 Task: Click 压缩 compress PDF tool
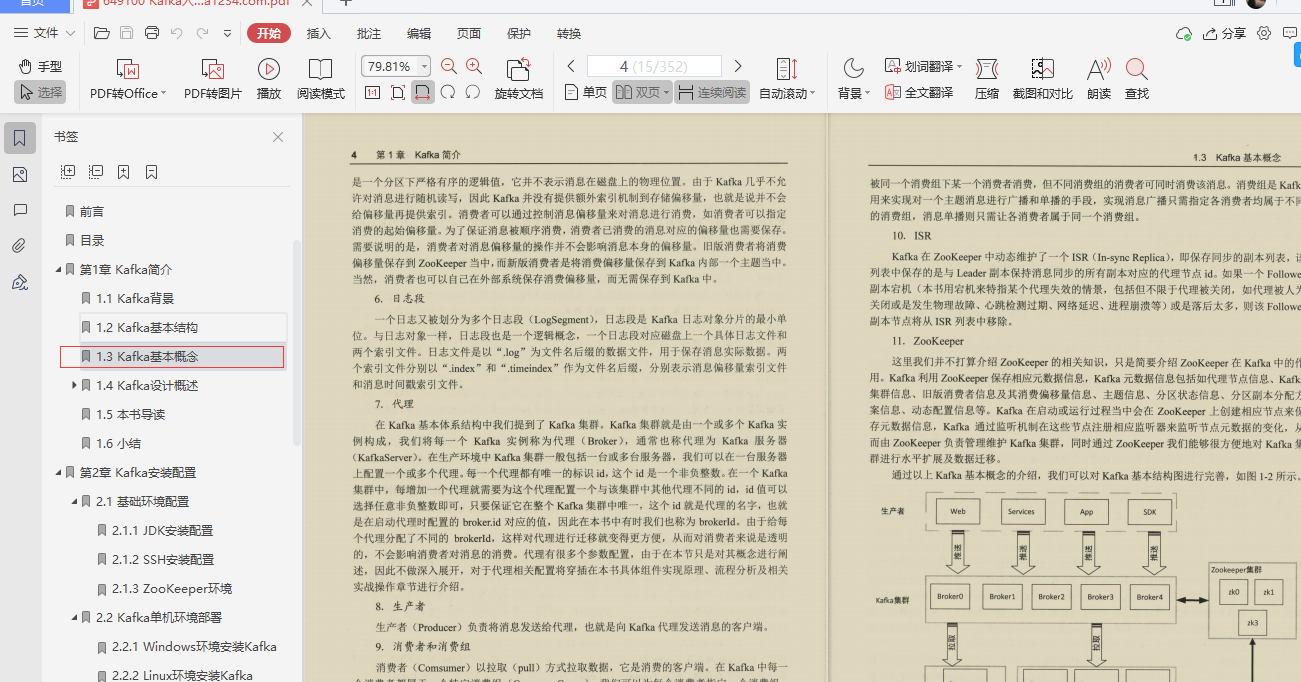click(987, 79)
